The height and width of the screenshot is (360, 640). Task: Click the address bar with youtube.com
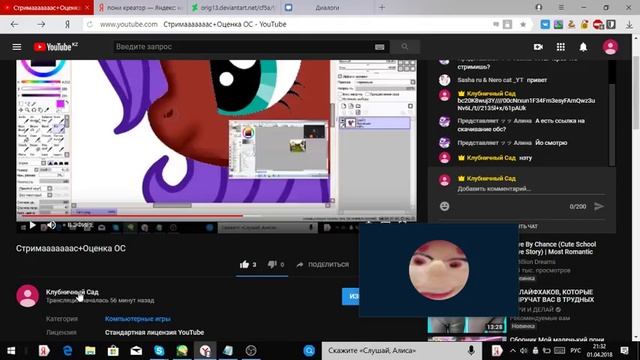coord(286,24)
